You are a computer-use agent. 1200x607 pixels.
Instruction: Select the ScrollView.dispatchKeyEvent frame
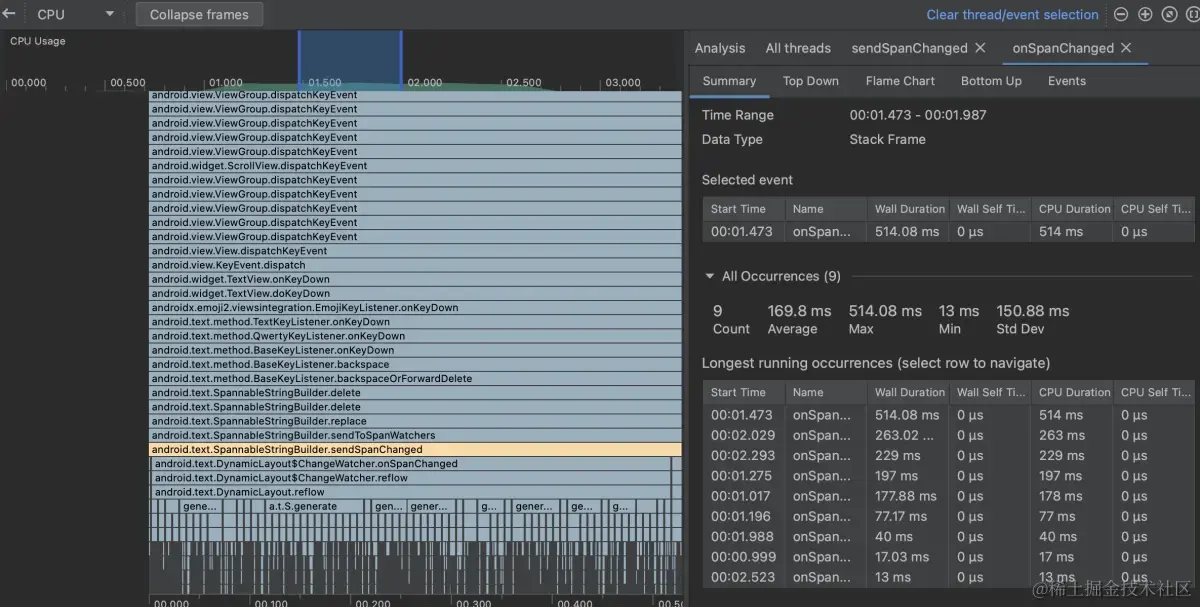pyautogui.click(x=416, y=166)
